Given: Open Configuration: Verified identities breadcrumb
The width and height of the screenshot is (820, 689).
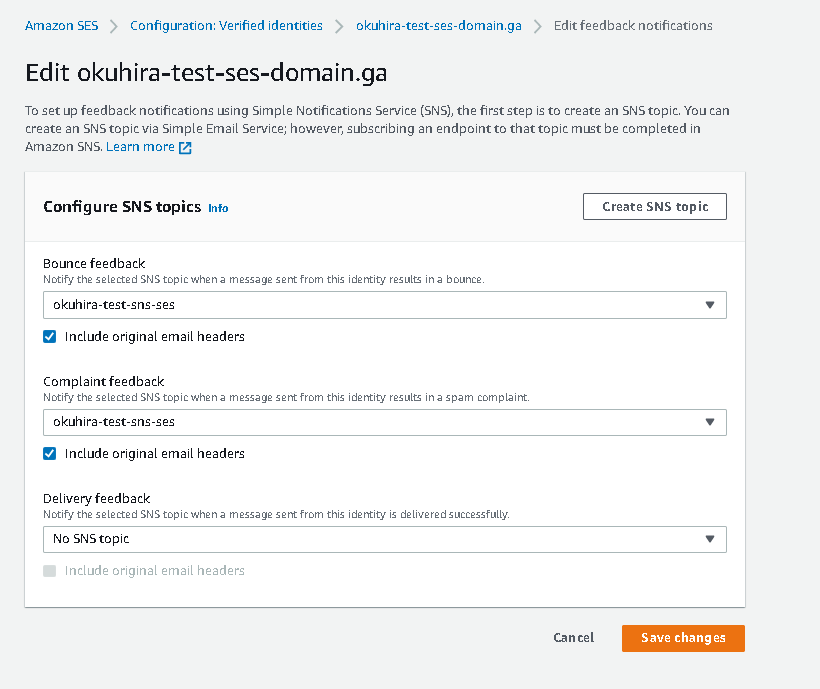Looking at the screenshot, I should pyautogui.click(x=226, y=26).
